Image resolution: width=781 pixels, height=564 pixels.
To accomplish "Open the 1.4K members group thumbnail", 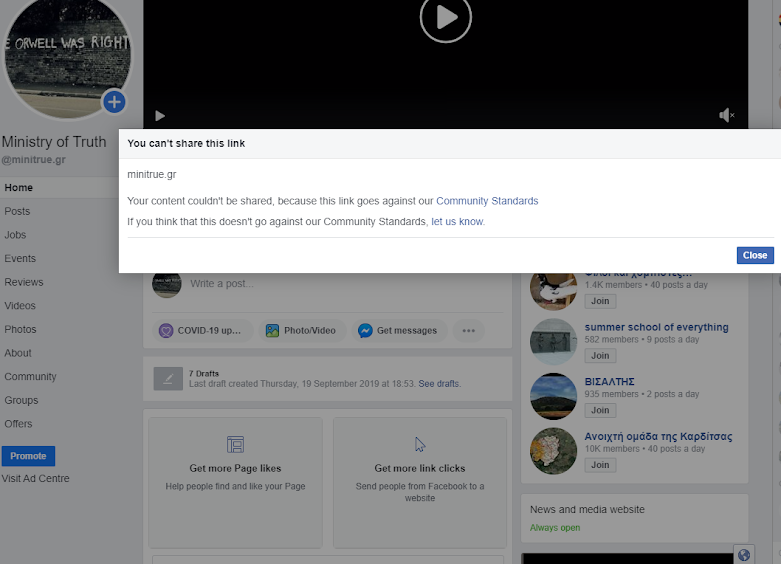I will pos(553,291).
